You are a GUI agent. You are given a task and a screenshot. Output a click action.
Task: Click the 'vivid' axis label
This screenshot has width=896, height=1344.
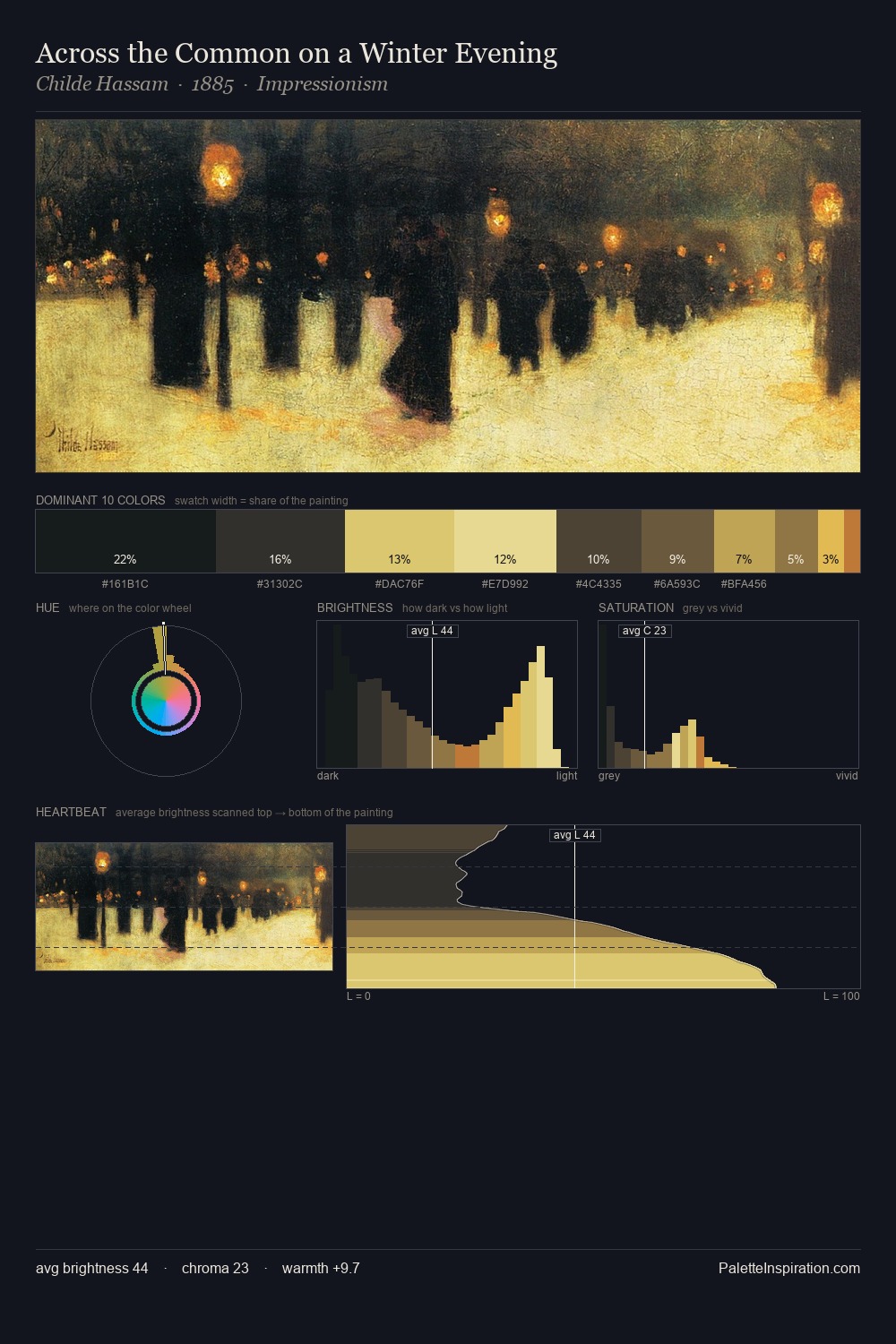click(x=847, y=776)
